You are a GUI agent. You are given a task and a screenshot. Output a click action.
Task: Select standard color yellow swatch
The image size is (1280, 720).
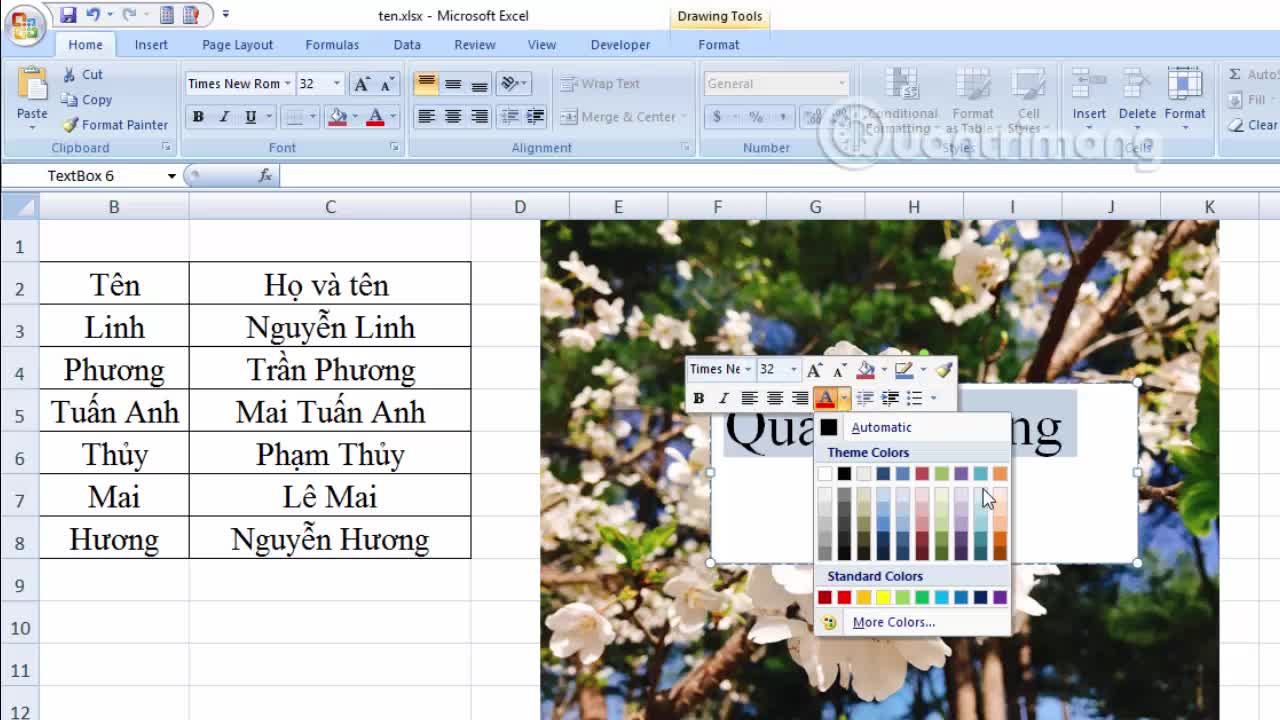[883, 597]
